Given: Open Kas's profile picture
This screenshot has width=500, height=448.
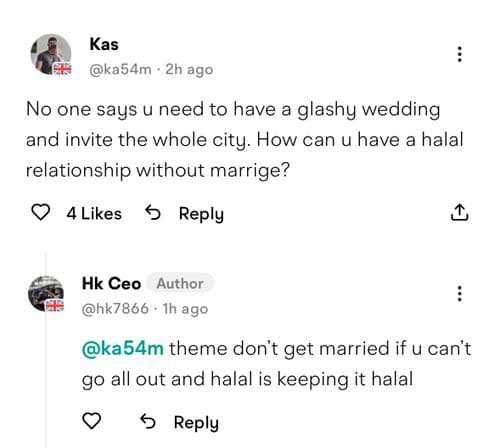Looking at the screenshot, I should click(x=51, y=54).
